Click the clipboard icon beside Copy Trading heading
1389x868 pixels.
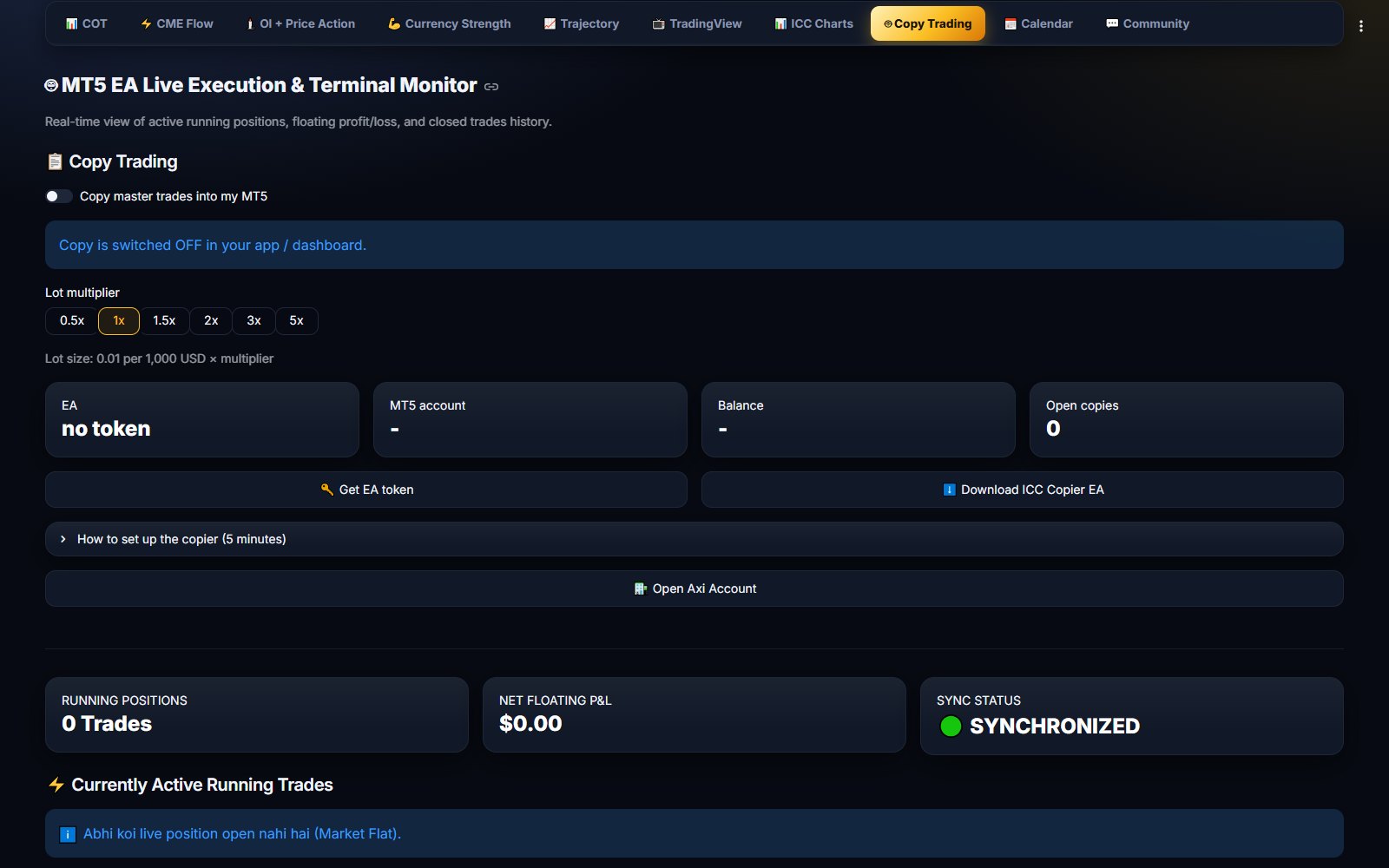(x=55, y=161)
